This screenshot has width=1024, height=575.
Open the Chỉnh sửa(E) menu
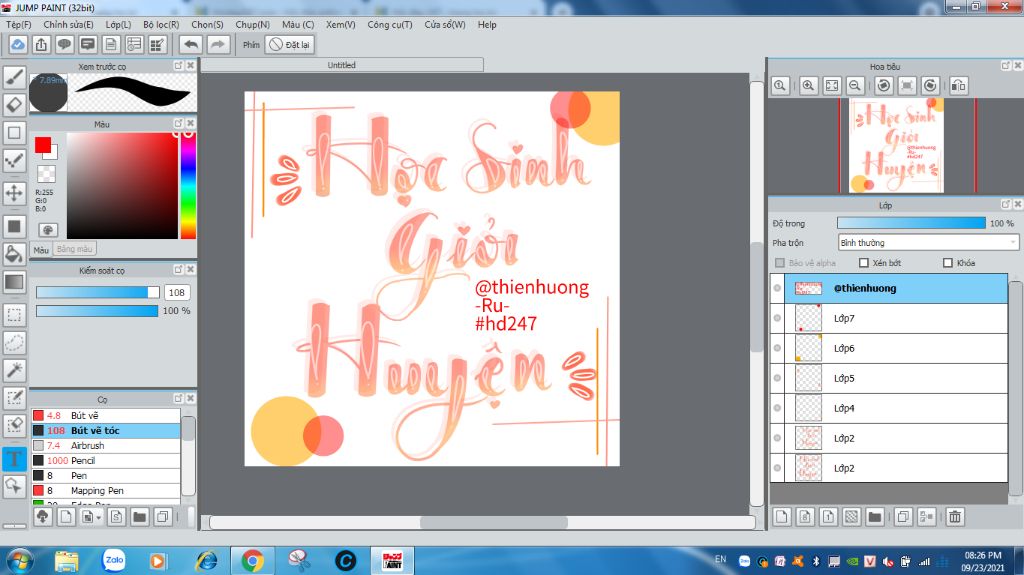click(68, 24)
